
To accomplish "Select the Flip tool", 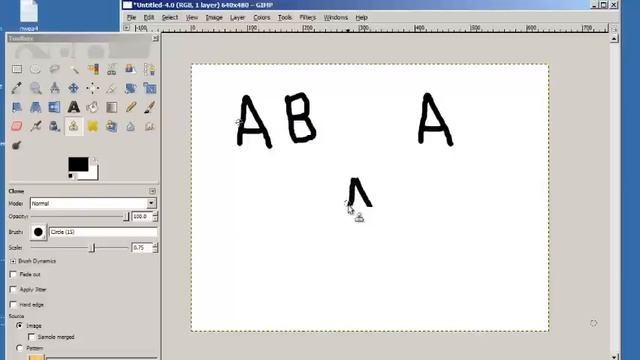I will pos(54,107).
